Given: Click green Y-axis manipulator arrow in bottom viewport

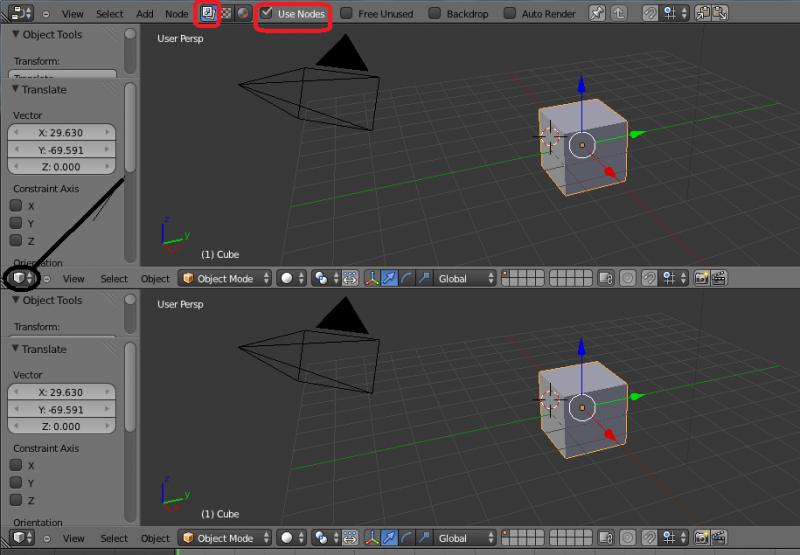Looking at the screenshot, I should (x=637, y=396).
